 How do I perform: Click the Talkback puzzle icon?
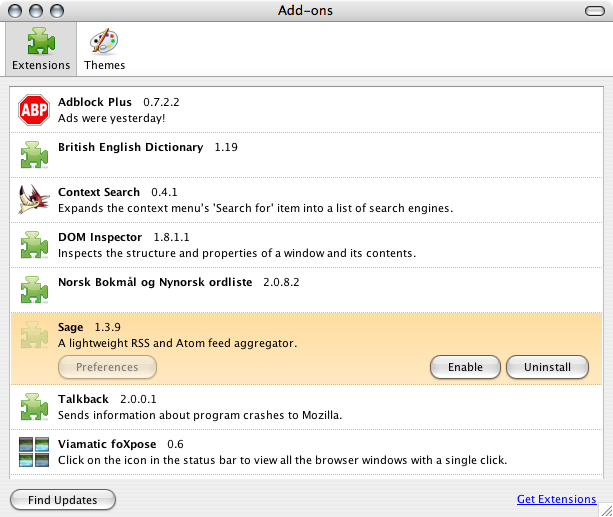34,407
